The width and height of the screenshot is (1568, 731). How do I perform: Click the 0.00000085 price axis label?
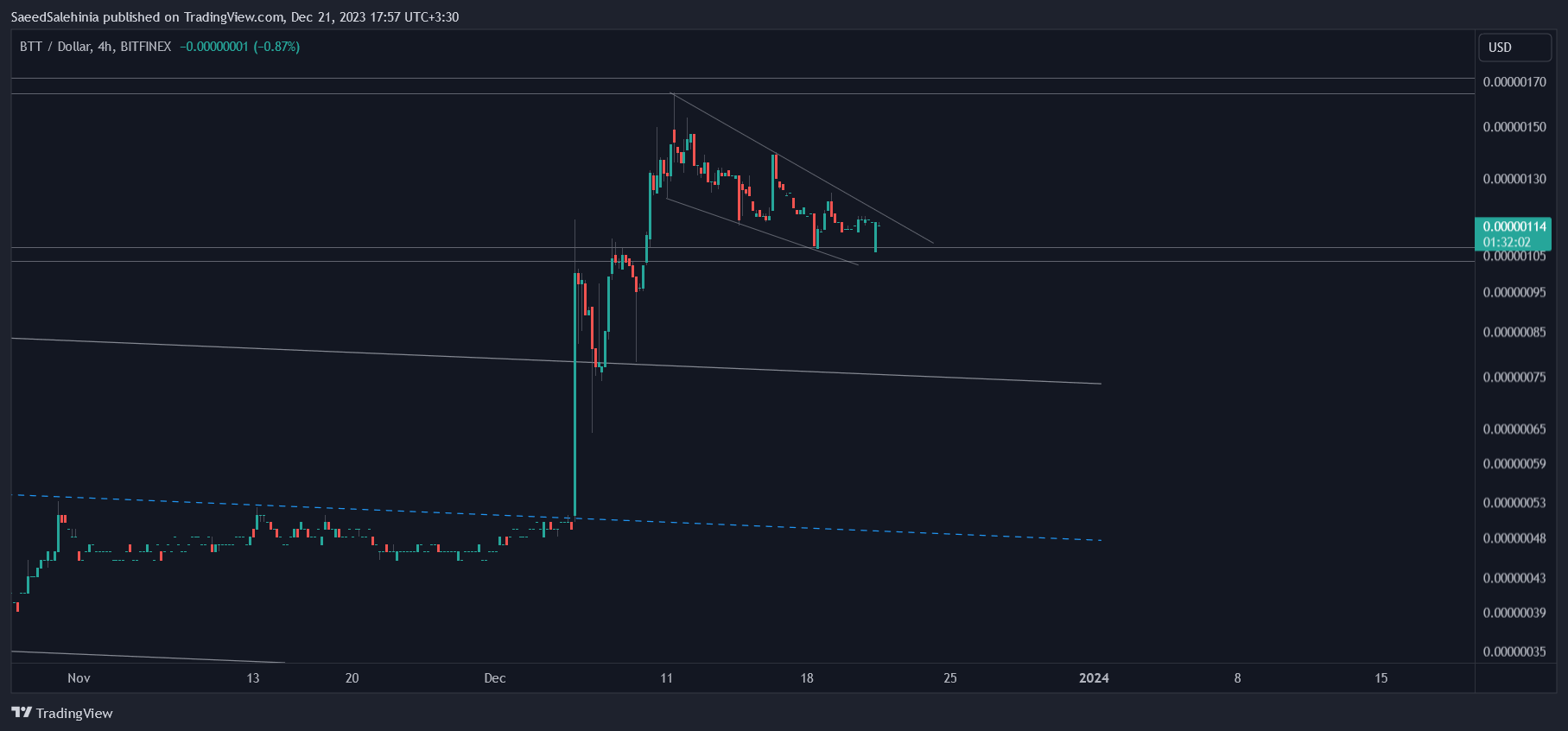[x=1514, y=332]
